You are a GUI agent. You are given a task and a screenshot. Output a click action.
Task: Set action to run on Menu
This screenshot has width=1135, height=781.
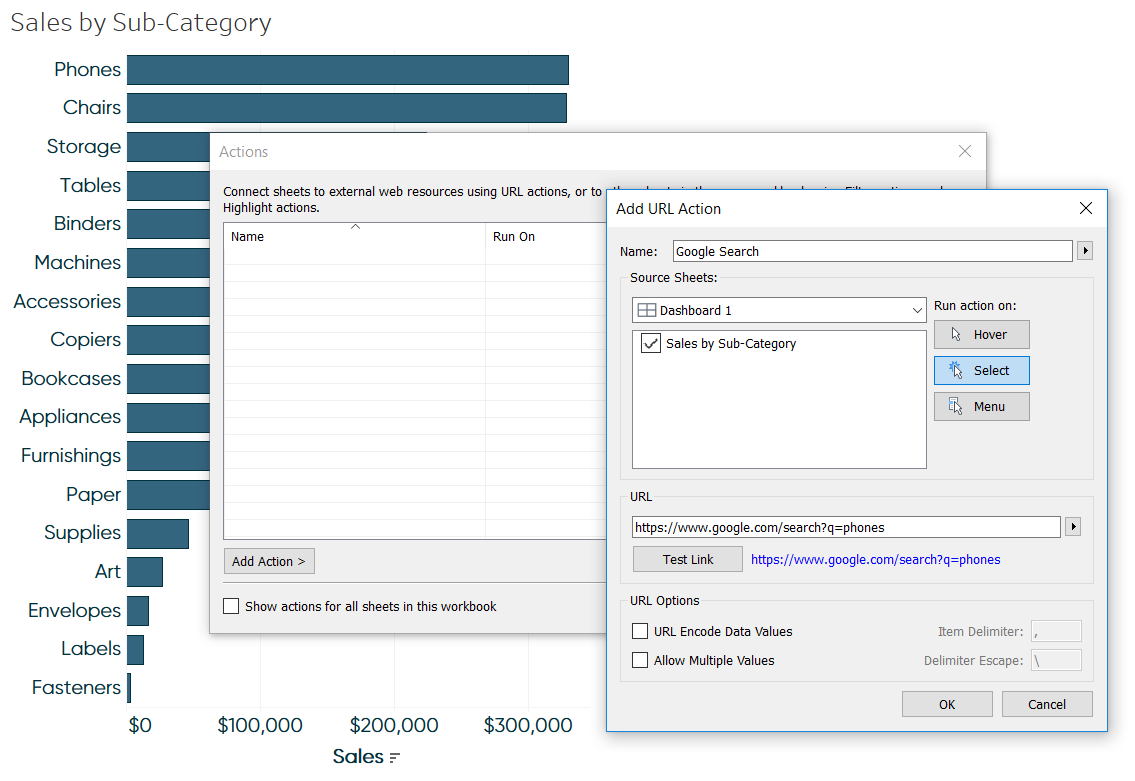pyautogui.click(x=981, y=406)
